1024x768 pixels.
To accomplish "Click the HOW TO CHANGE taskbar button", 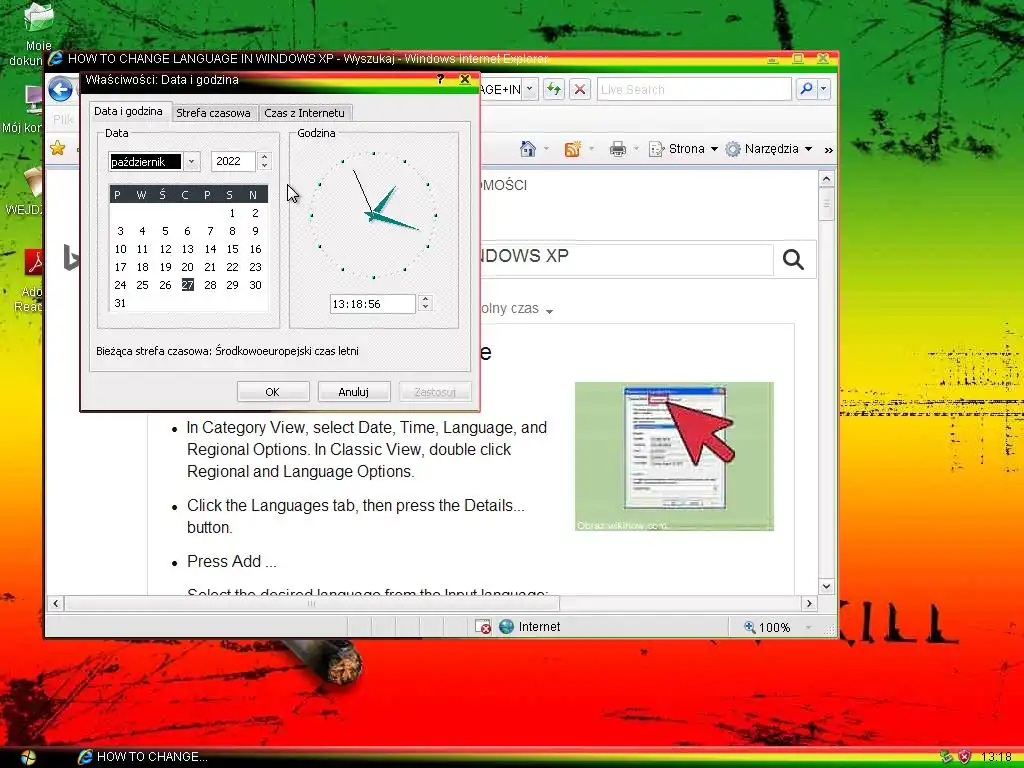I will click(x=143, y=757).
